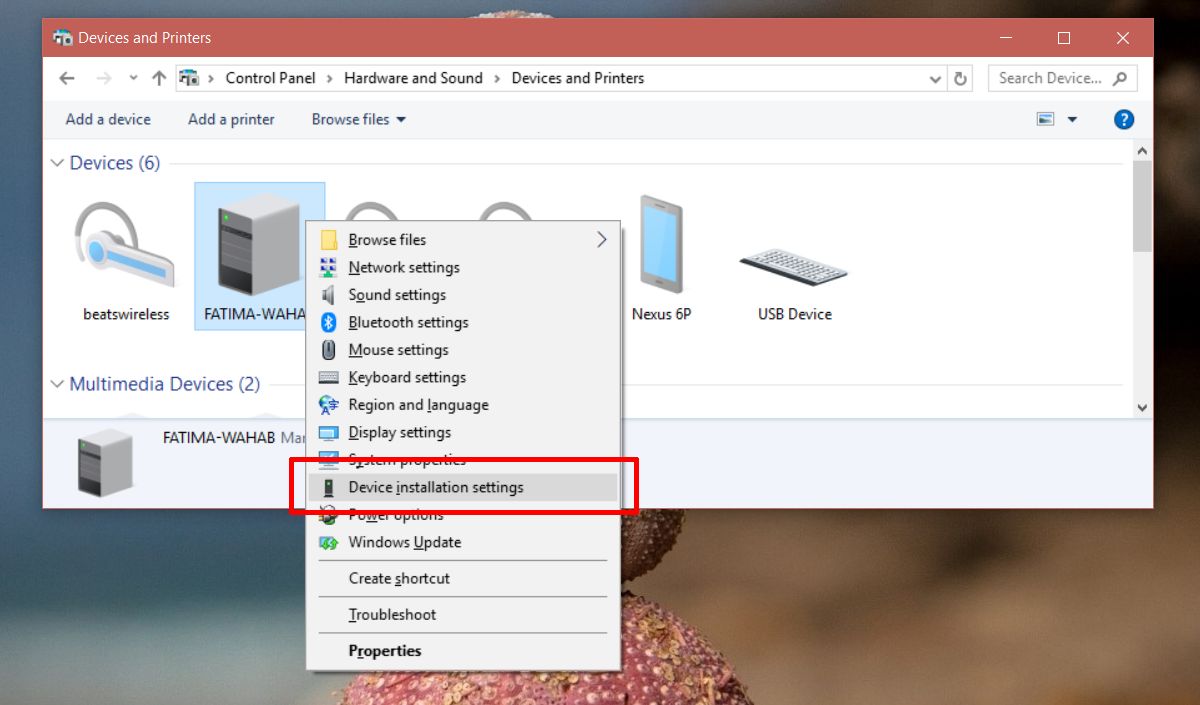Expand the chevron after Hardware and Sound breadcrumb
Screen dimensions: 1200x705
click(497, 78)
